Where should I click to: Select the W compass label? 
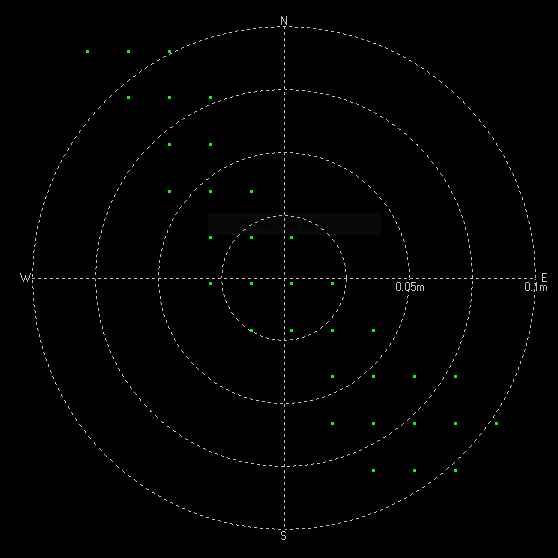25,278
